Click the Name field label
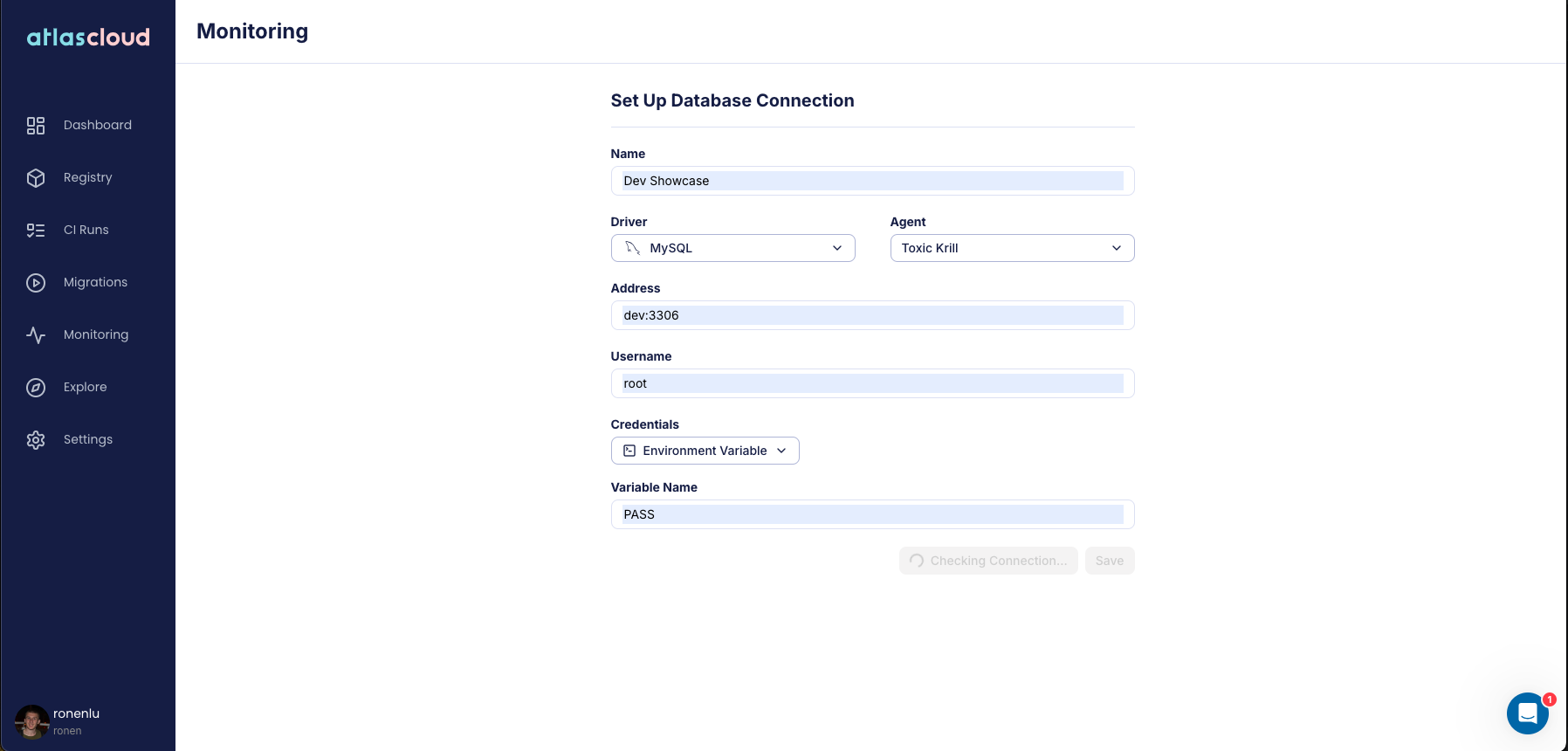 click(x=628, y=154)
